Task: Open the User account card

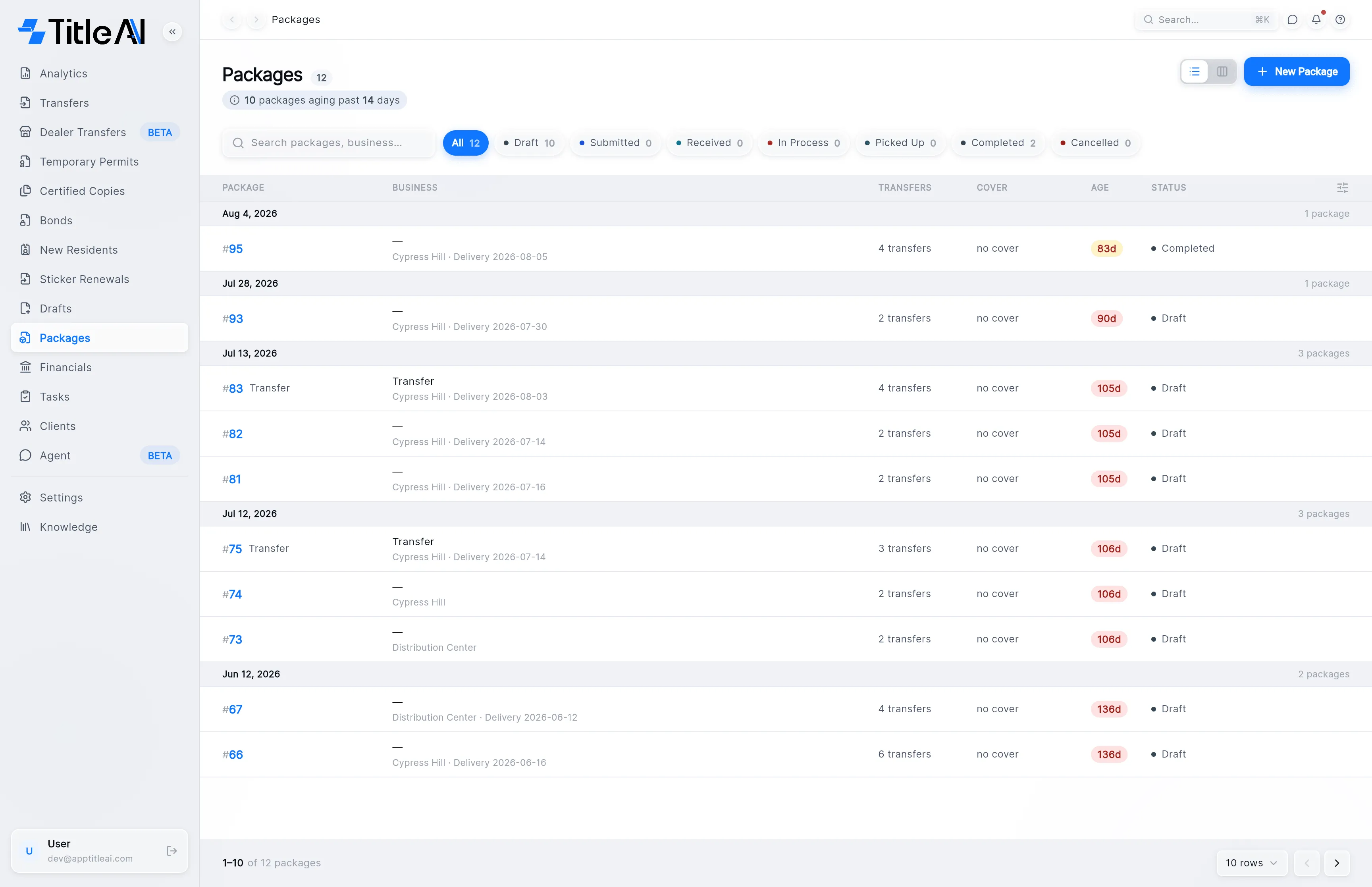Action: pyautogui.click(x=99, y=851)
